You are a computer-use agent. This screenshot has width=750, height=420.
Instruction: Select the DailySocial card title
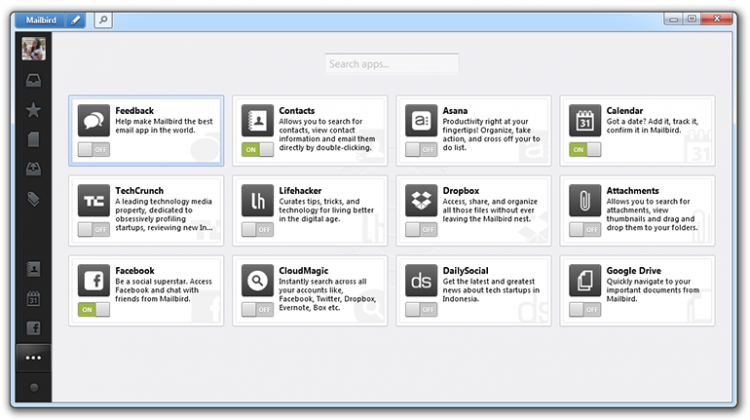(465, 270)
